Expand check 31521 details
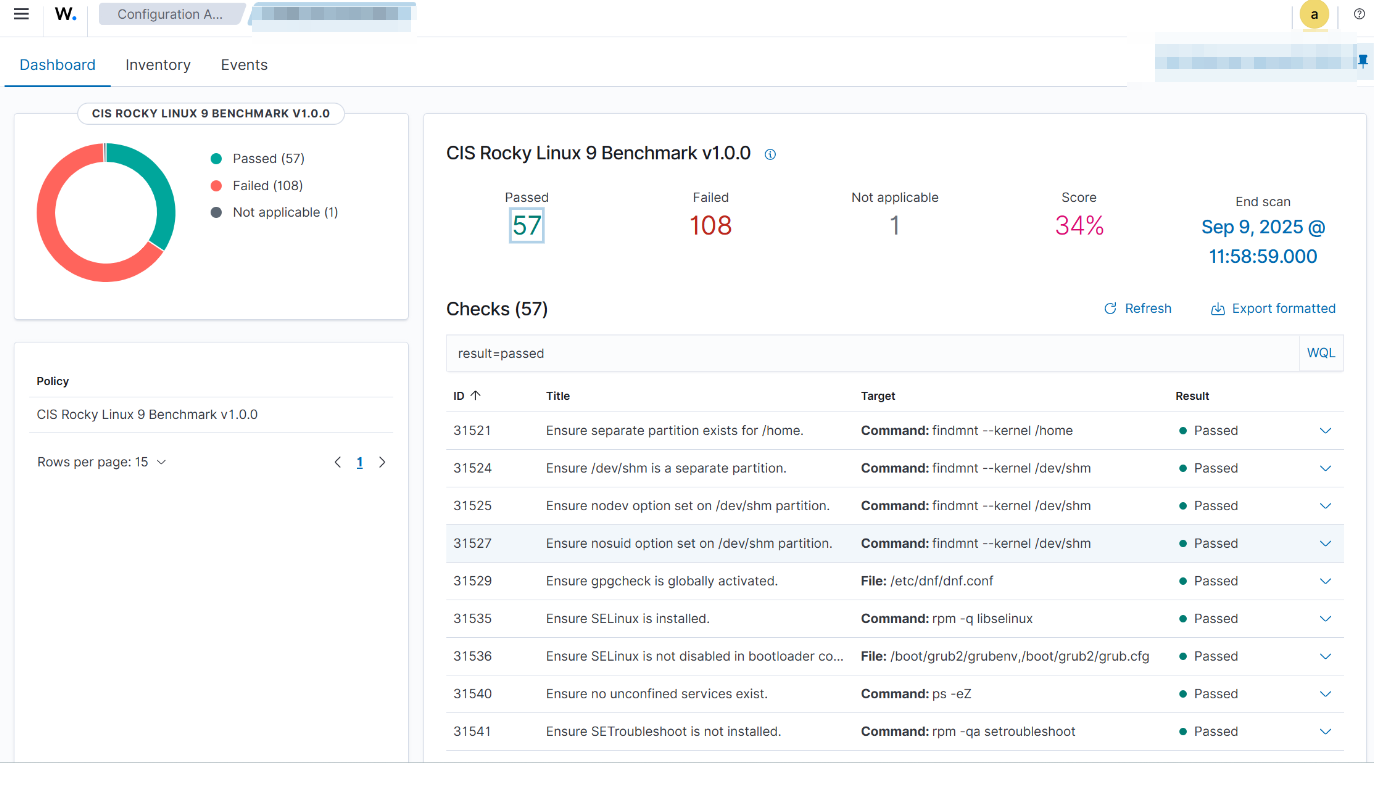 point(1325,431)
